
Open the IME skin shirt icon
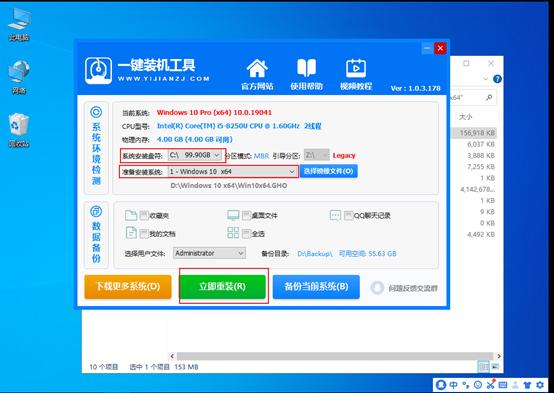click(x=527, y=385)
